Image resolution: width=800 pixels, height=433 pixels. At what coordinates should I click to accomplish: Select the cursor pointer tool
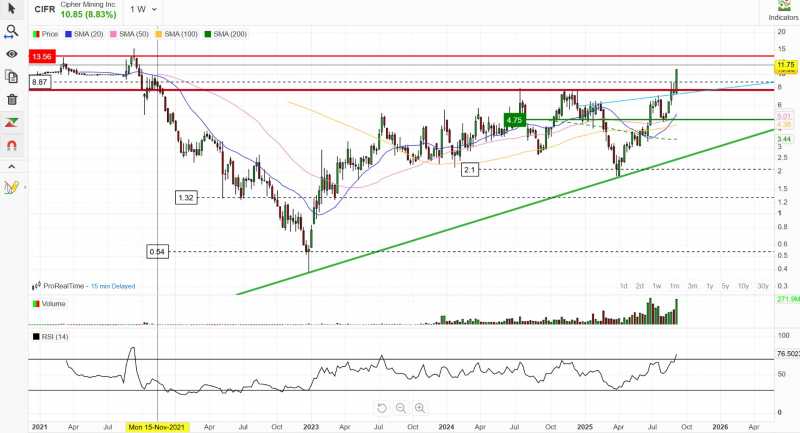coord(12,9)
